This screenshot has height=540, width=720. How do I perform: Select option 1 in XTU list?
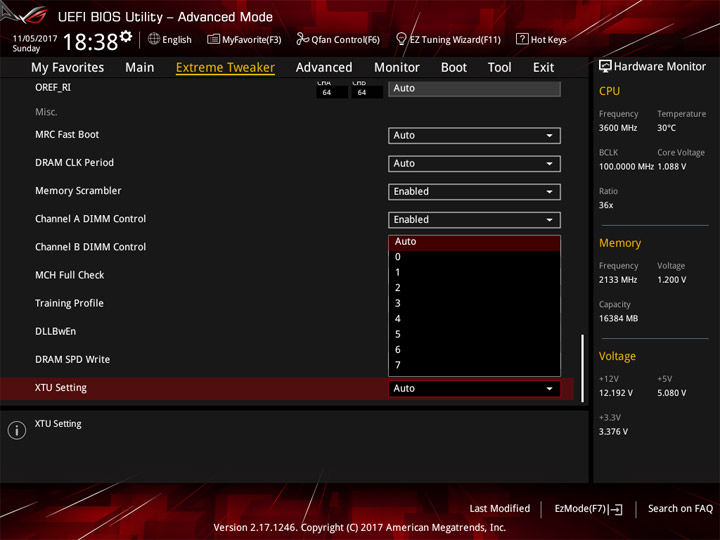pos(474,273)
